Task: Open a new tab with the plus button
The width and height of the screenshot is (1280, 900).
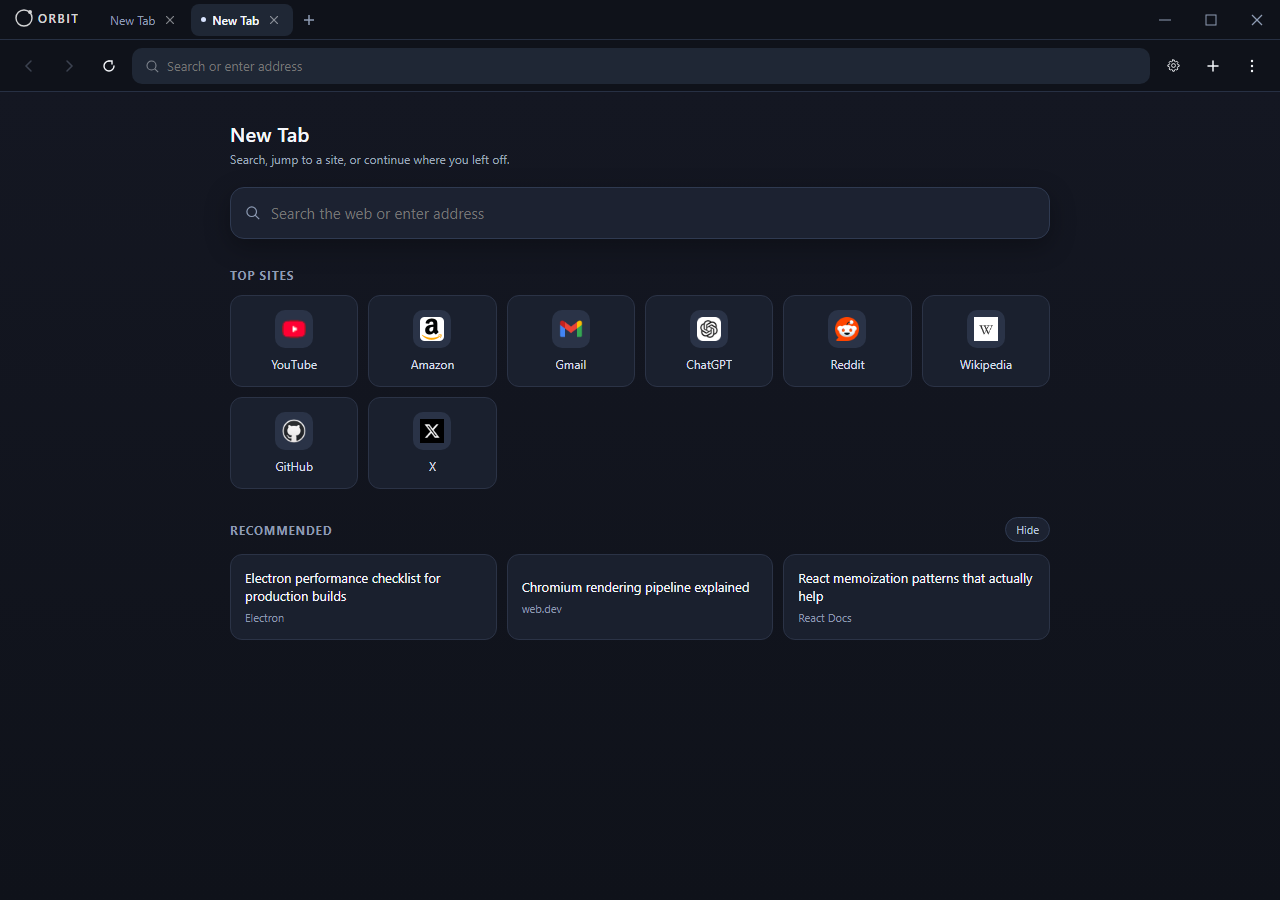Action: [309, 20]
